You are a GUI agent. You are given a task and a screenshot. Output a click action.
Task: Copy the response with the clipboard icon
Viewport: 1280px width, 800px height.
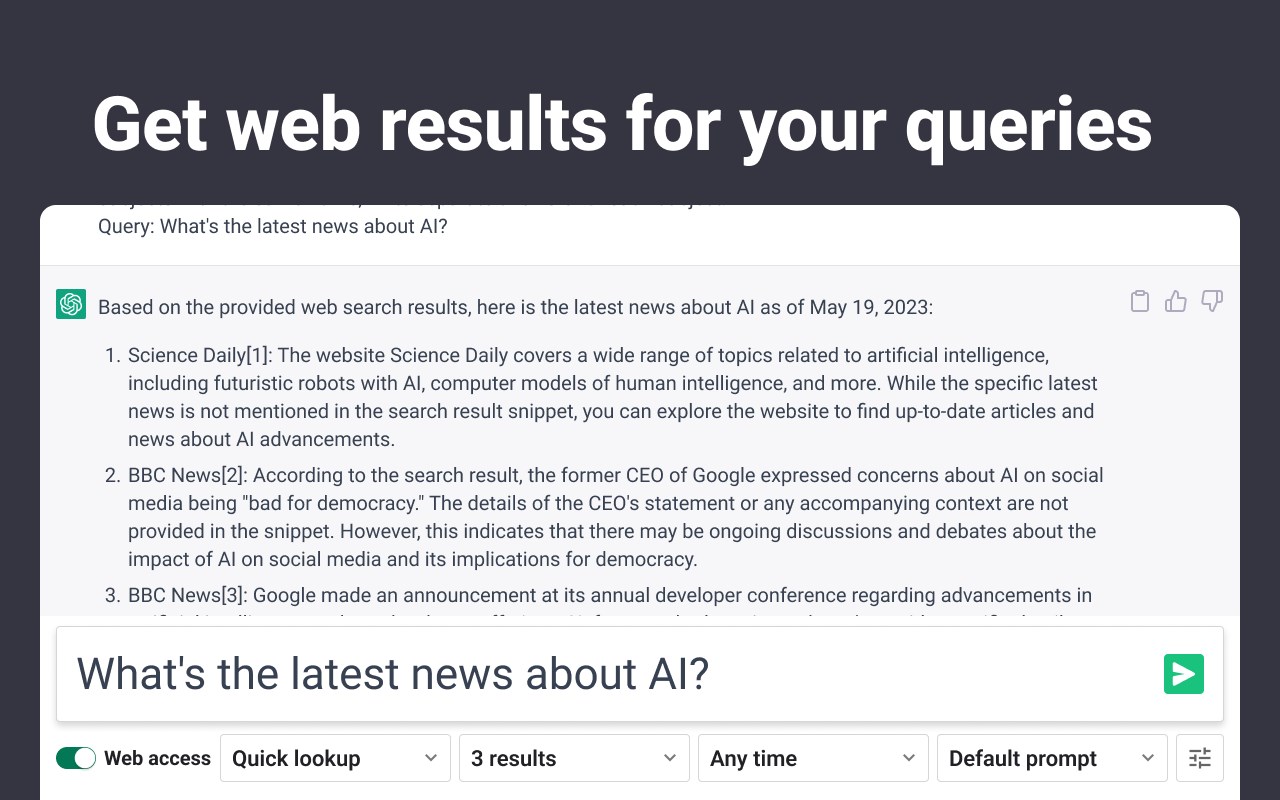pos(1140,301)
